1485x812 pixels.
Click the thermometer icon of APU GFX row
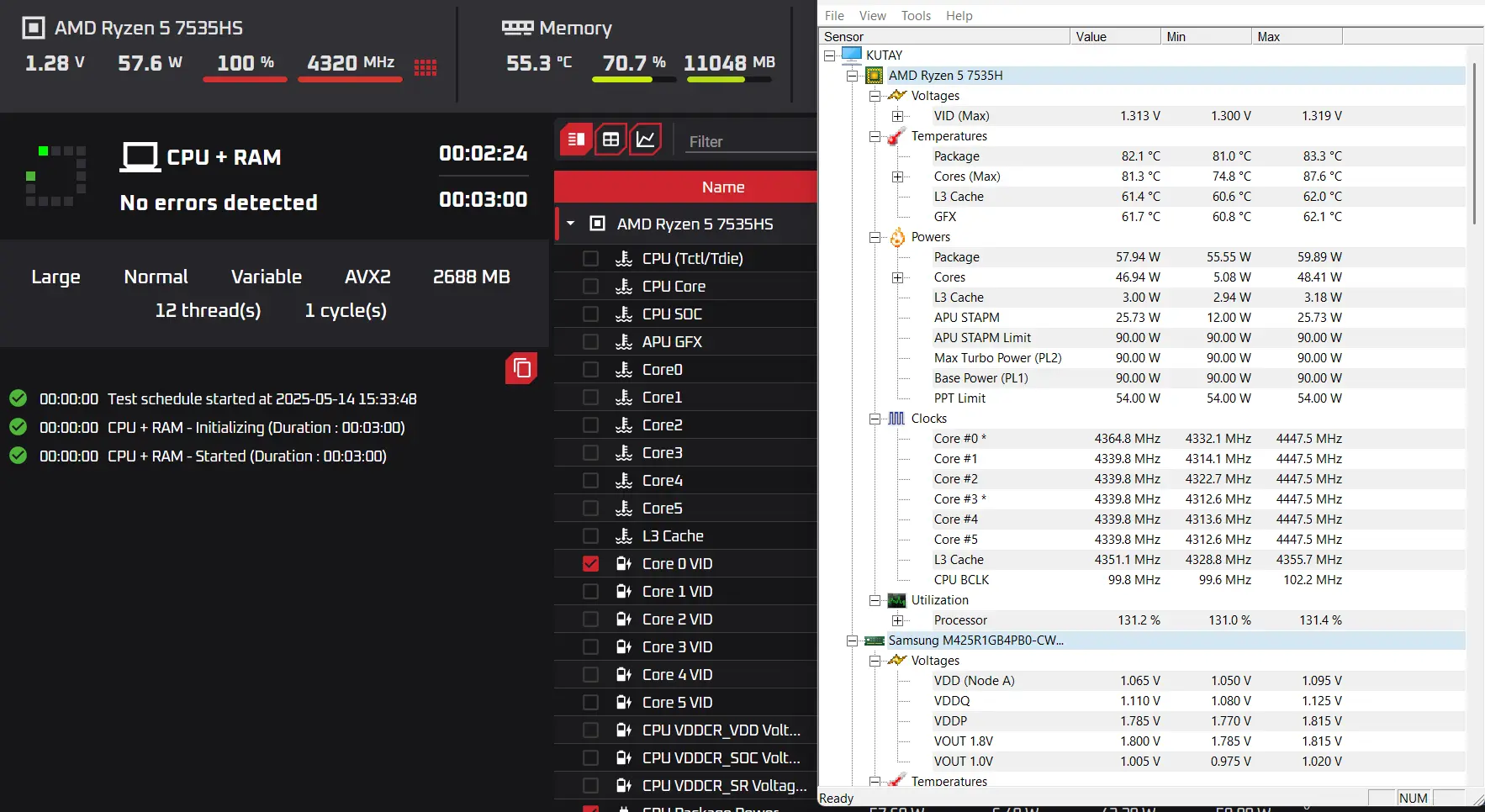pos(624,342)
